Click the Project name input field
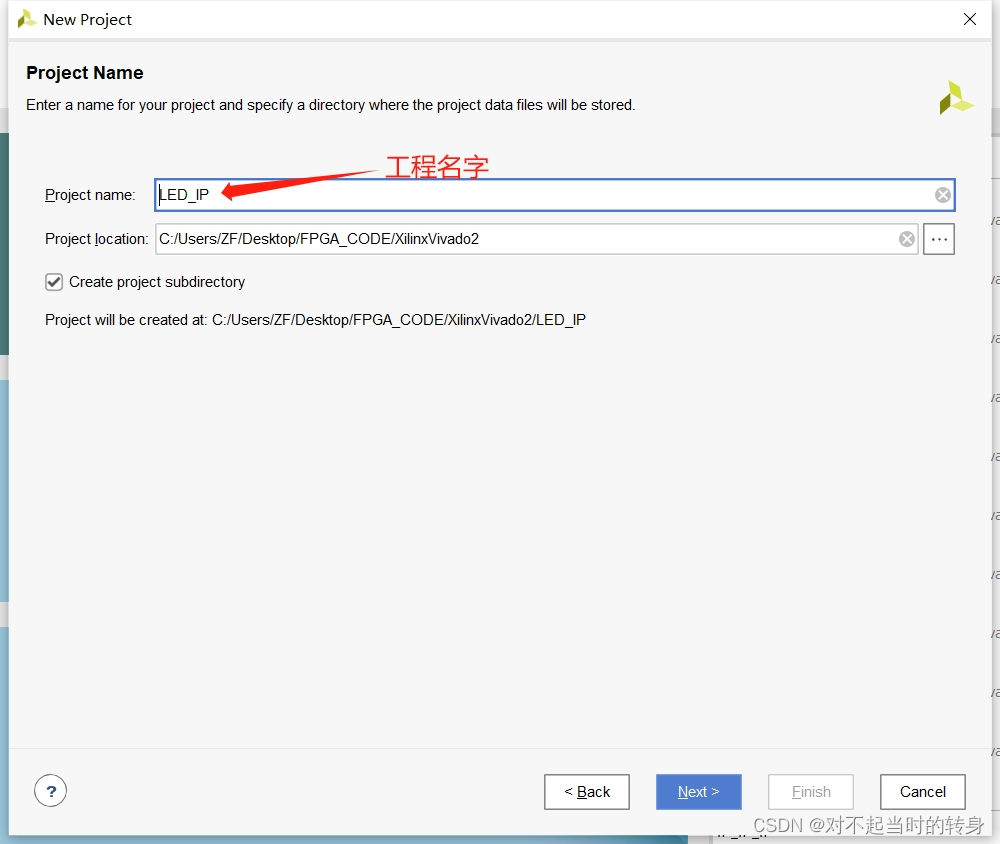The image size is (1000, 844). point(555,195)
